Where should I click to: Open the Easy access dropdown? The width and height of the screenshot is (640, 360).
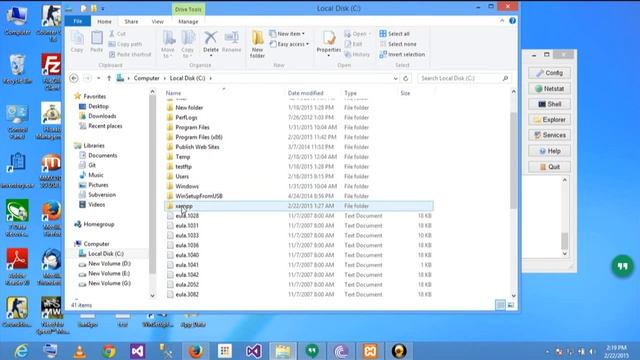point(289,44)
